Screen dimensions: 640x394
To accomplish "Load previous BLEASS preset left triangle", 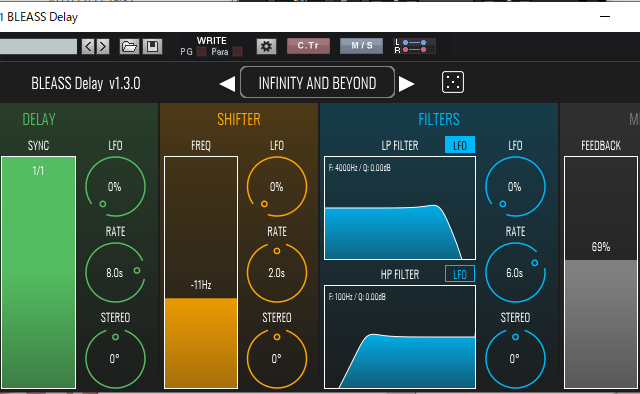I will point(227,84).
